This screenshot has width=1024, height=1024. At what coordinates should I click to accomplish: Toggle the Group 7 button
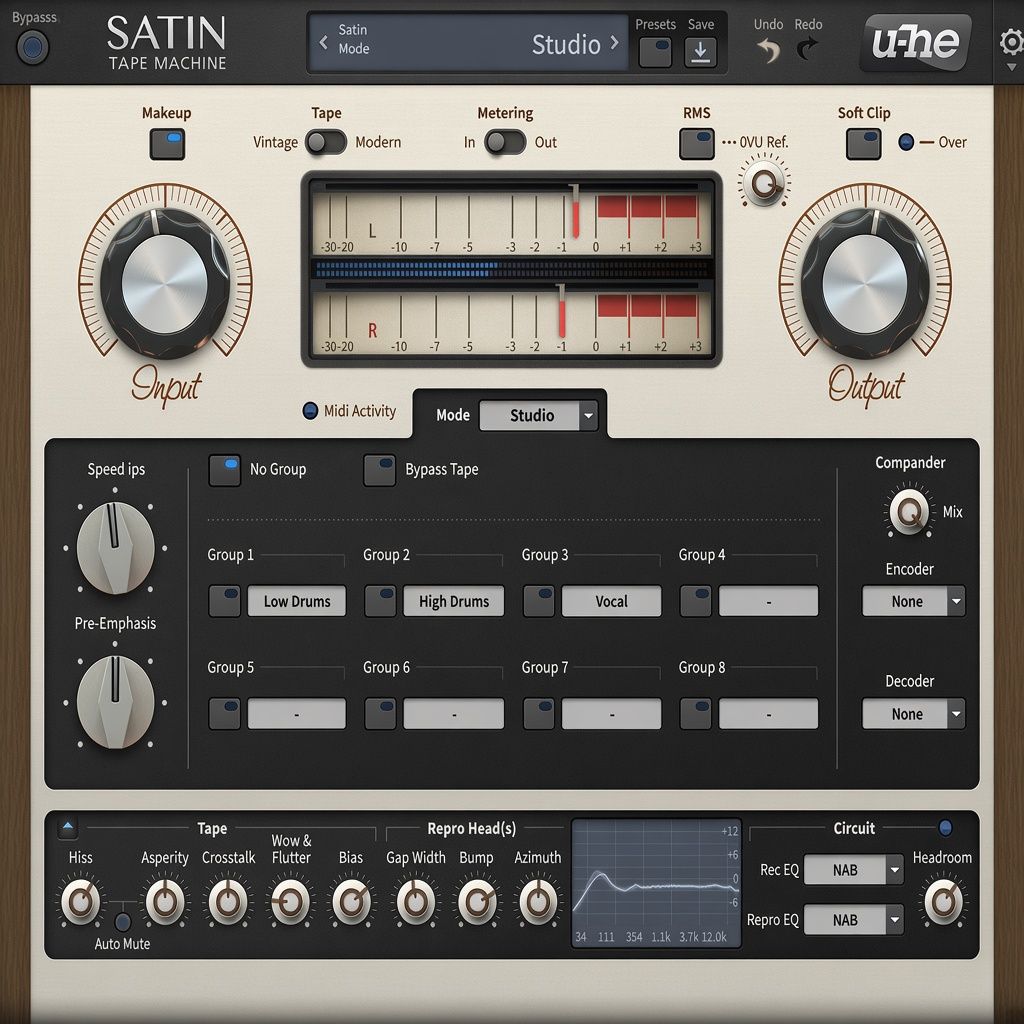click(x=539, y=713)
